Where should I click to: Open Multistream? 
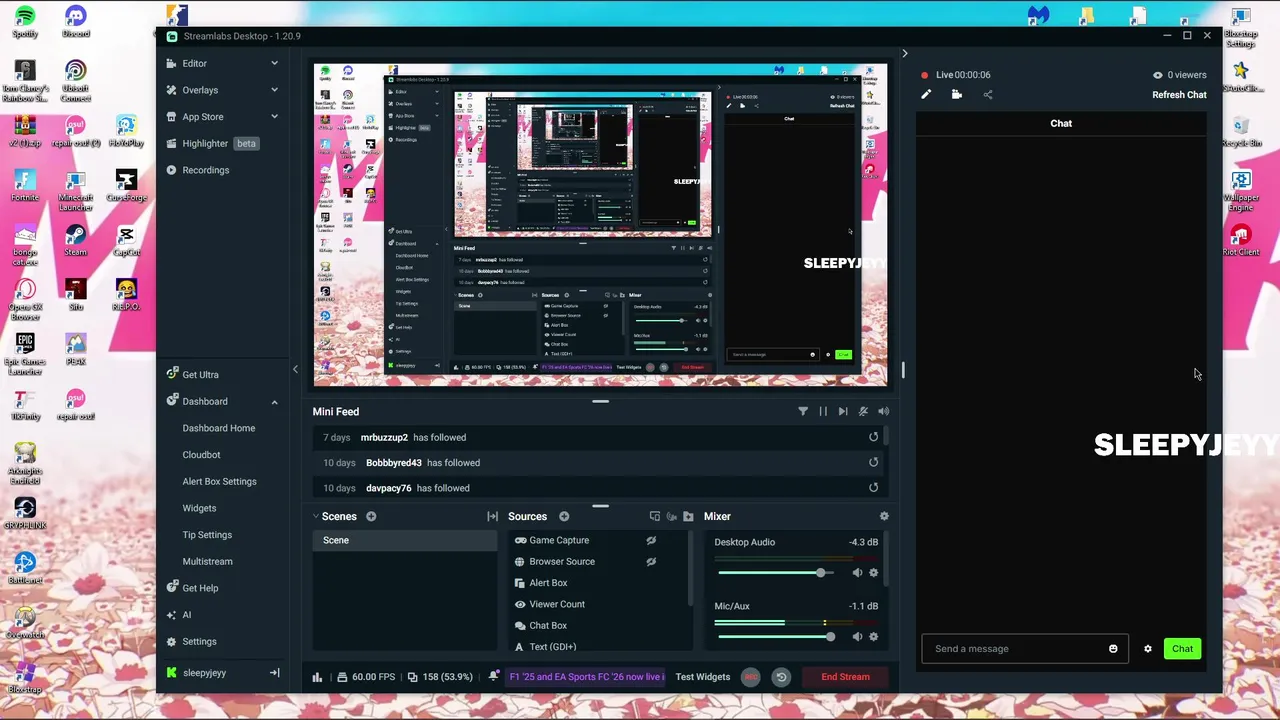click(207, 561)
